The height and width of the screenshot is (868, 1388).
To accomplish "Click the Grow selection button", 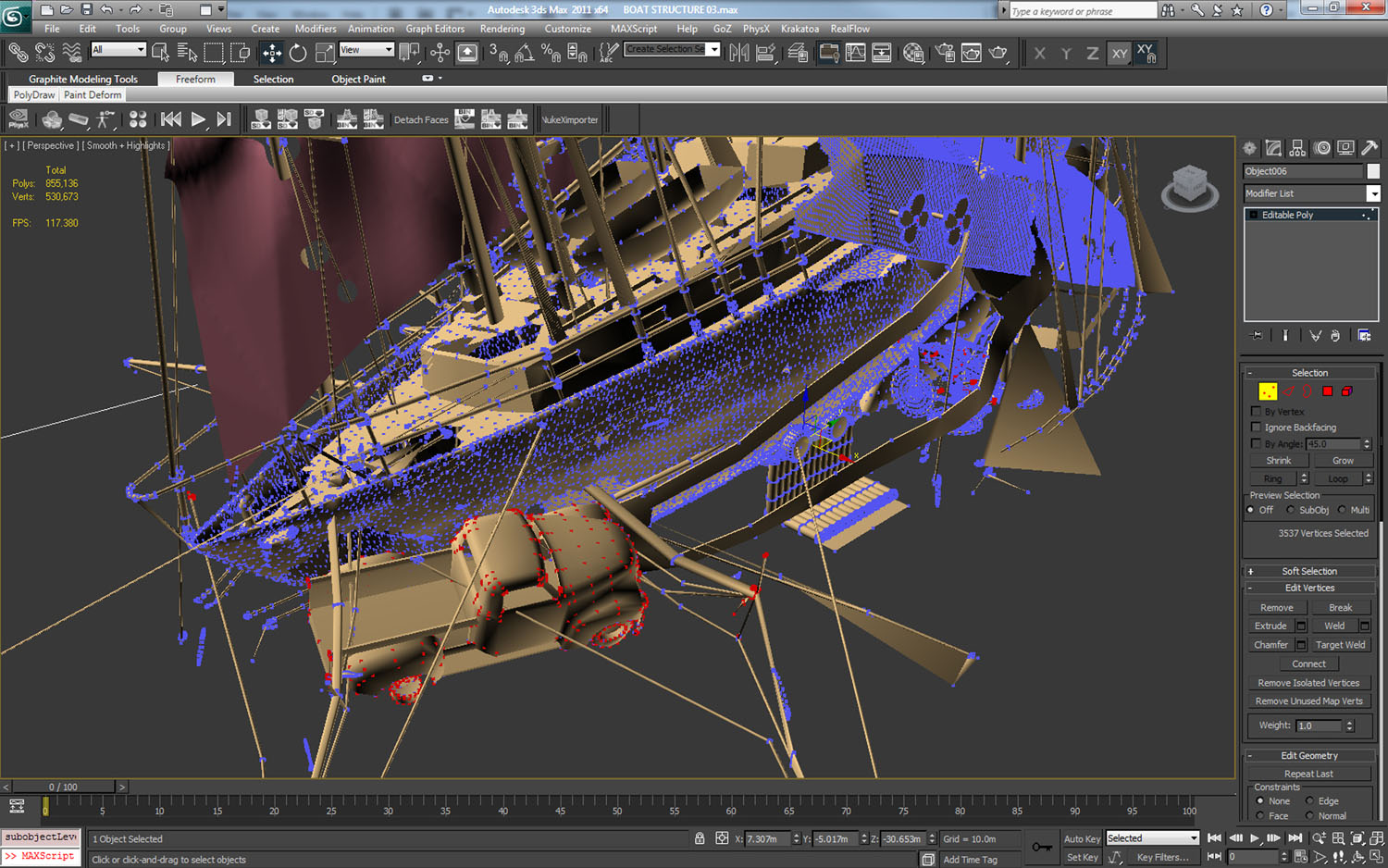I will tap(1342, 460).
